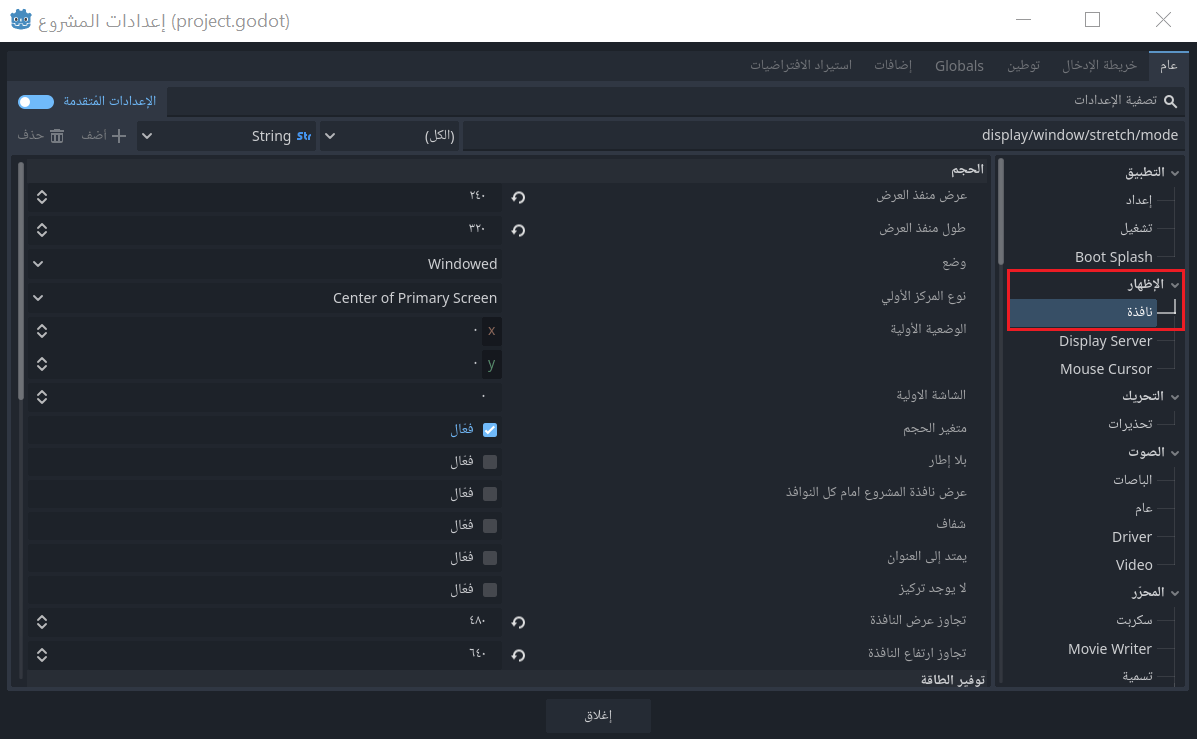Viewport: 1197px width, 739px height.
Task: Open the String type dropdown
Action: click(226, 136)
